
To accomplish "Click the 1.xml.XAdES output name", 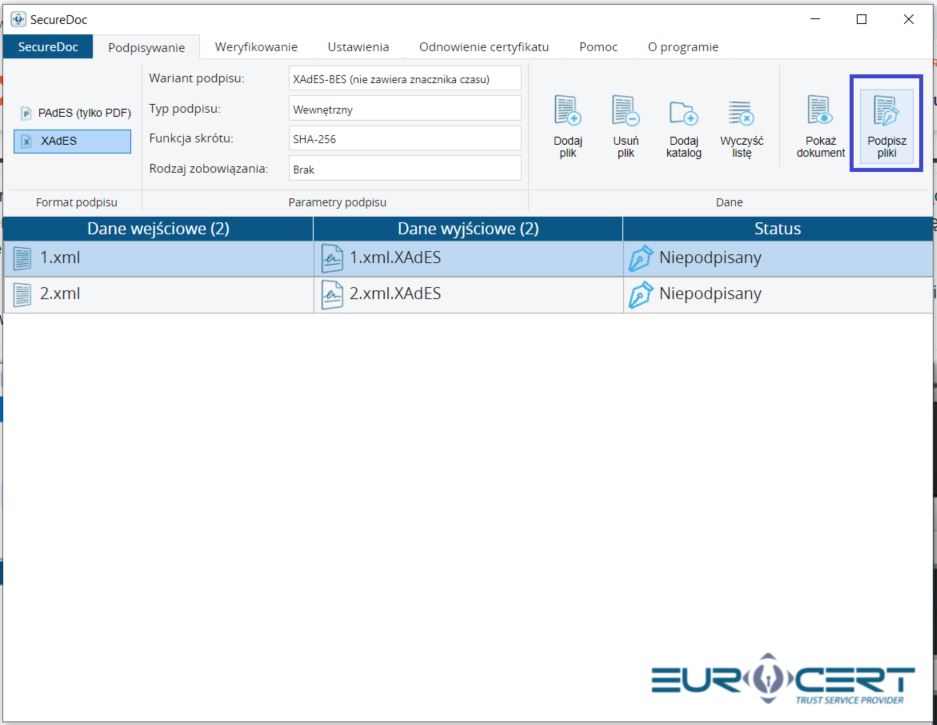I will [x=395, y=258].
